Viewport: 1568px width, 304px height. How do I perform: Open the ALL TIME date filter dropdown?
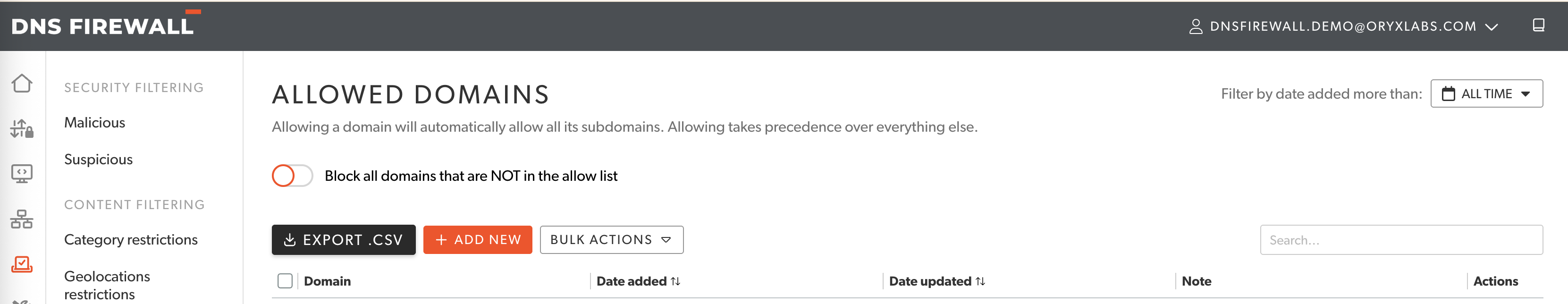pyautogui.click(x=1486, y=93)
